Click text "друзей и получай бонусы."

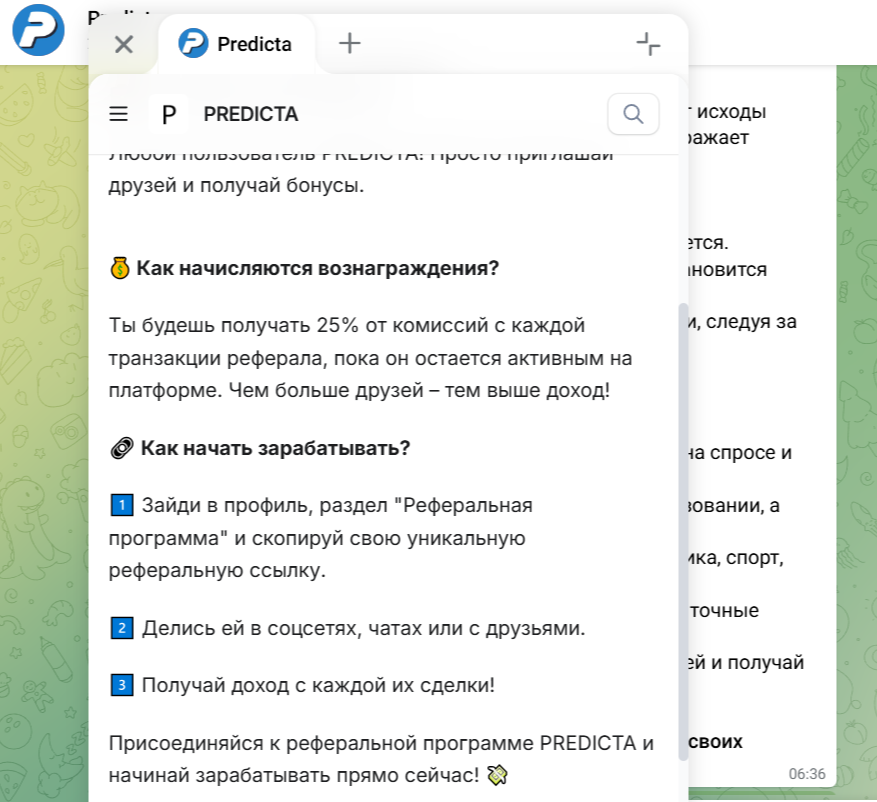(236, 185)
